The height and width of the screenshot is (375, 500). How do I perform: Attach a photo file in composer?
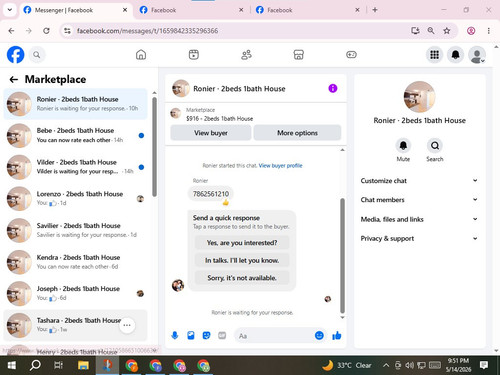(x=191, y=335)
